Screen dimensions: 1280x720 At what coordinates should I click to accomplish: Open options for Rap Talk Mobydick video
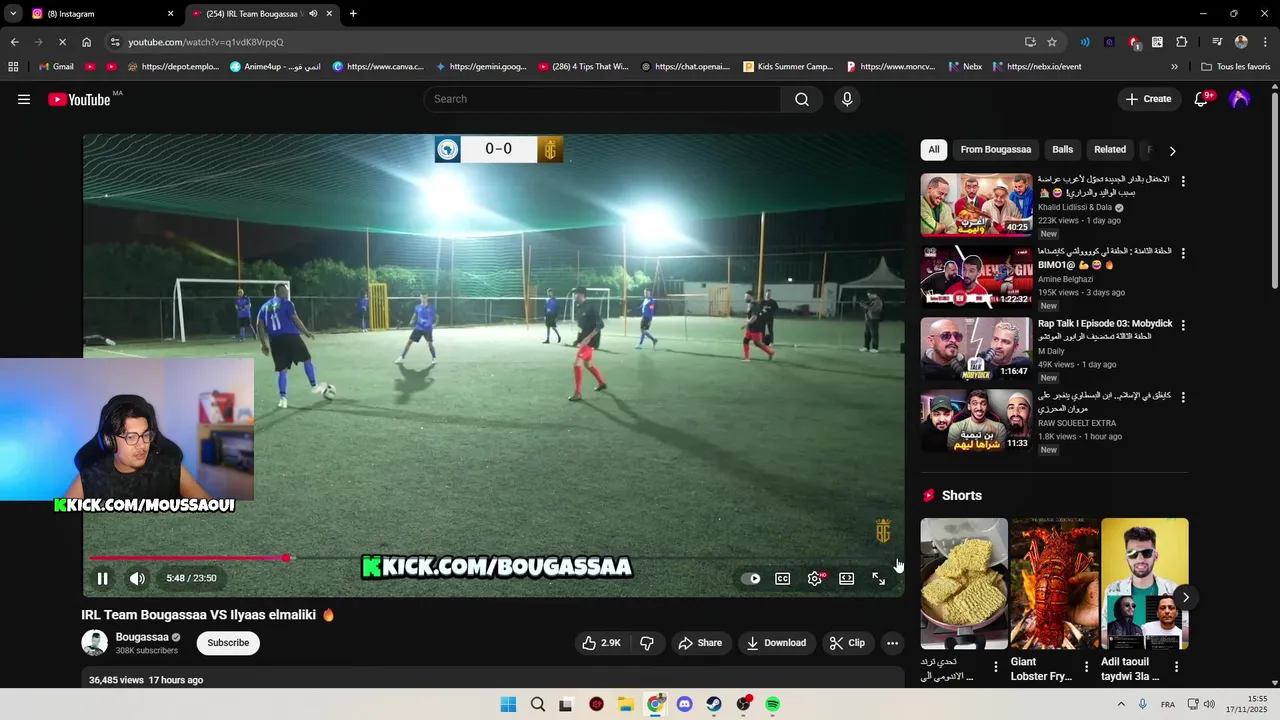(1183, 326)
